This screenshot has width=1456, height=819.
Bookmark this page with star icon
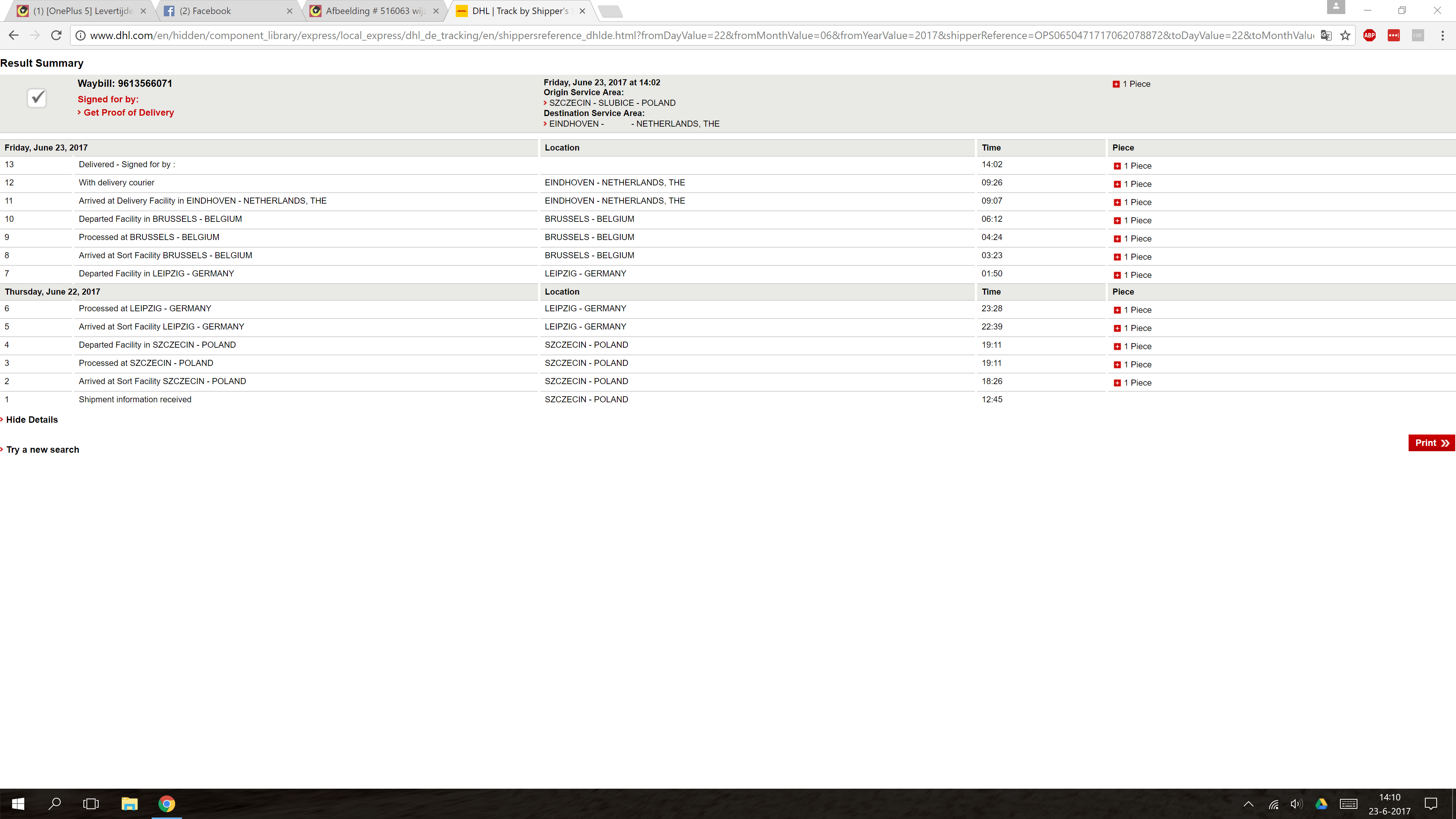coord(1345,36)
